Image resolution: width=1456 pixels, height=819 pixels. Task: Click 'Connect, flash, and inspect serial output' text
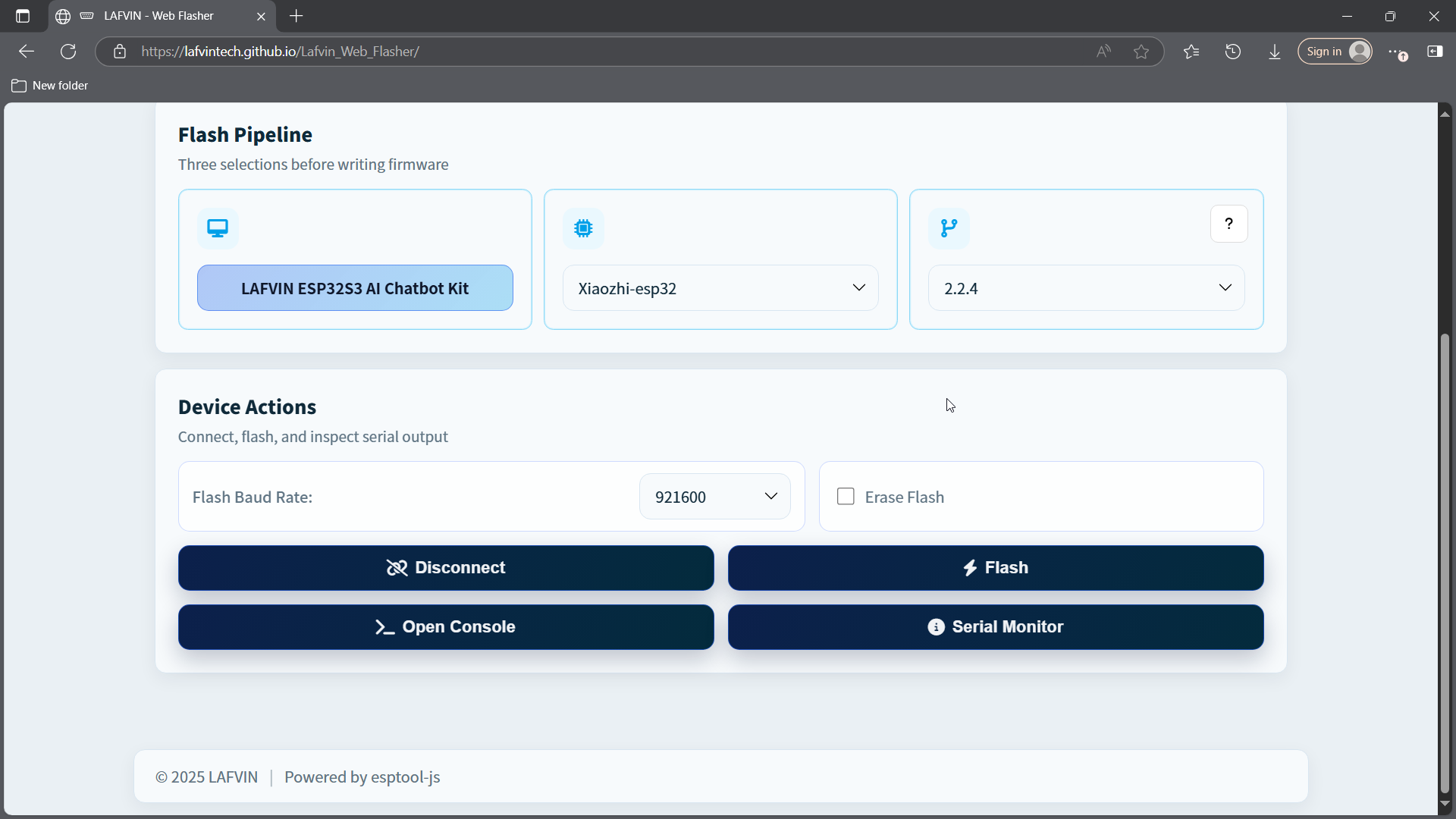313,437
